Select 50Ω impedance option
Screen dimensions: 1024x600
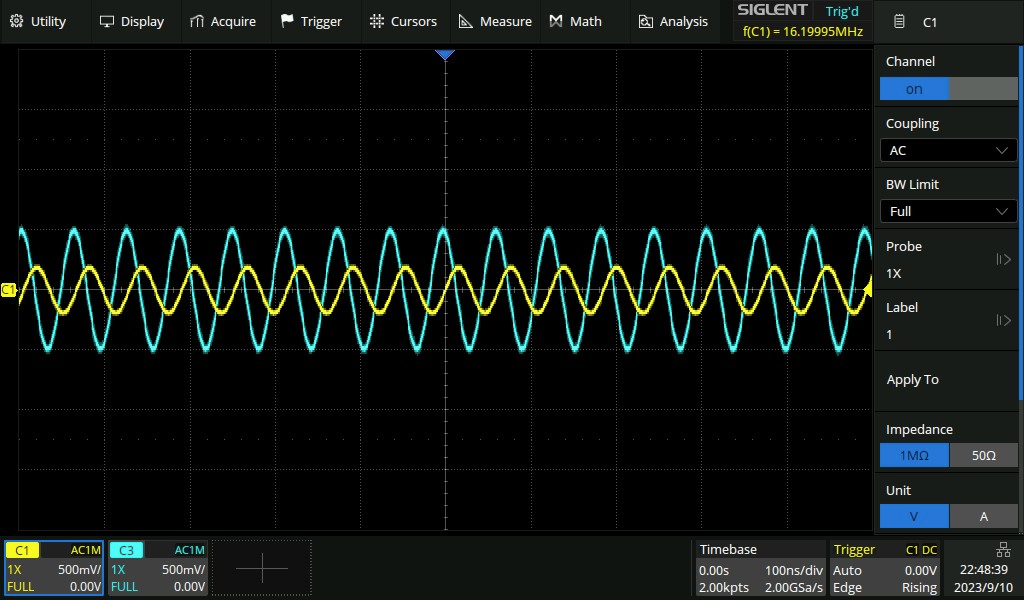pos(983,456)
